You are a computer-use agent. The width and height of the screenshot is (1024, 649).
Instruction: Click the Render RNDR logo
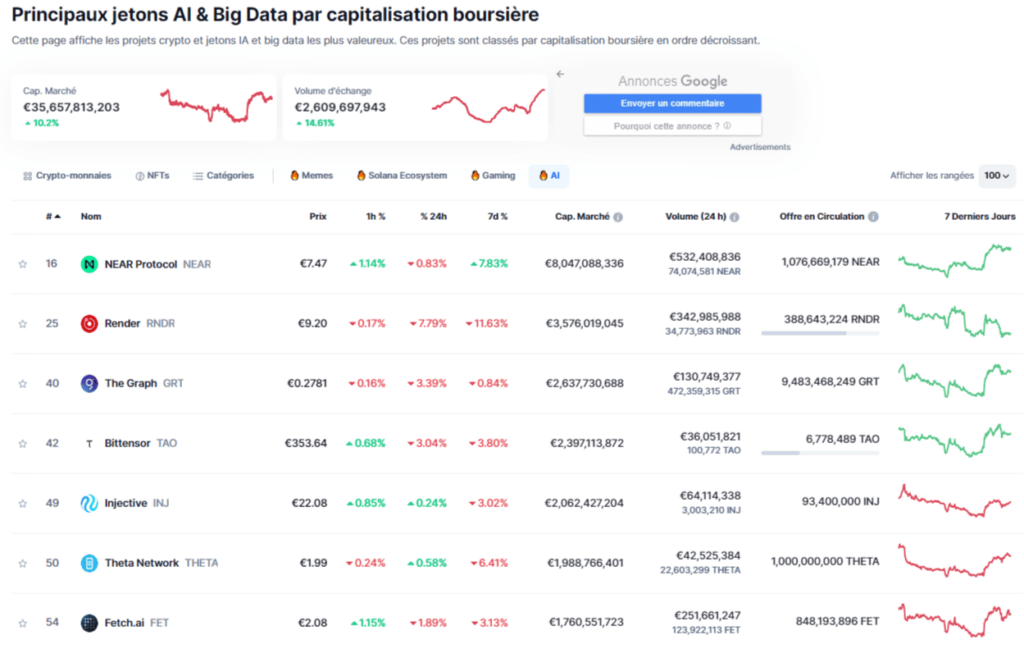91,323
